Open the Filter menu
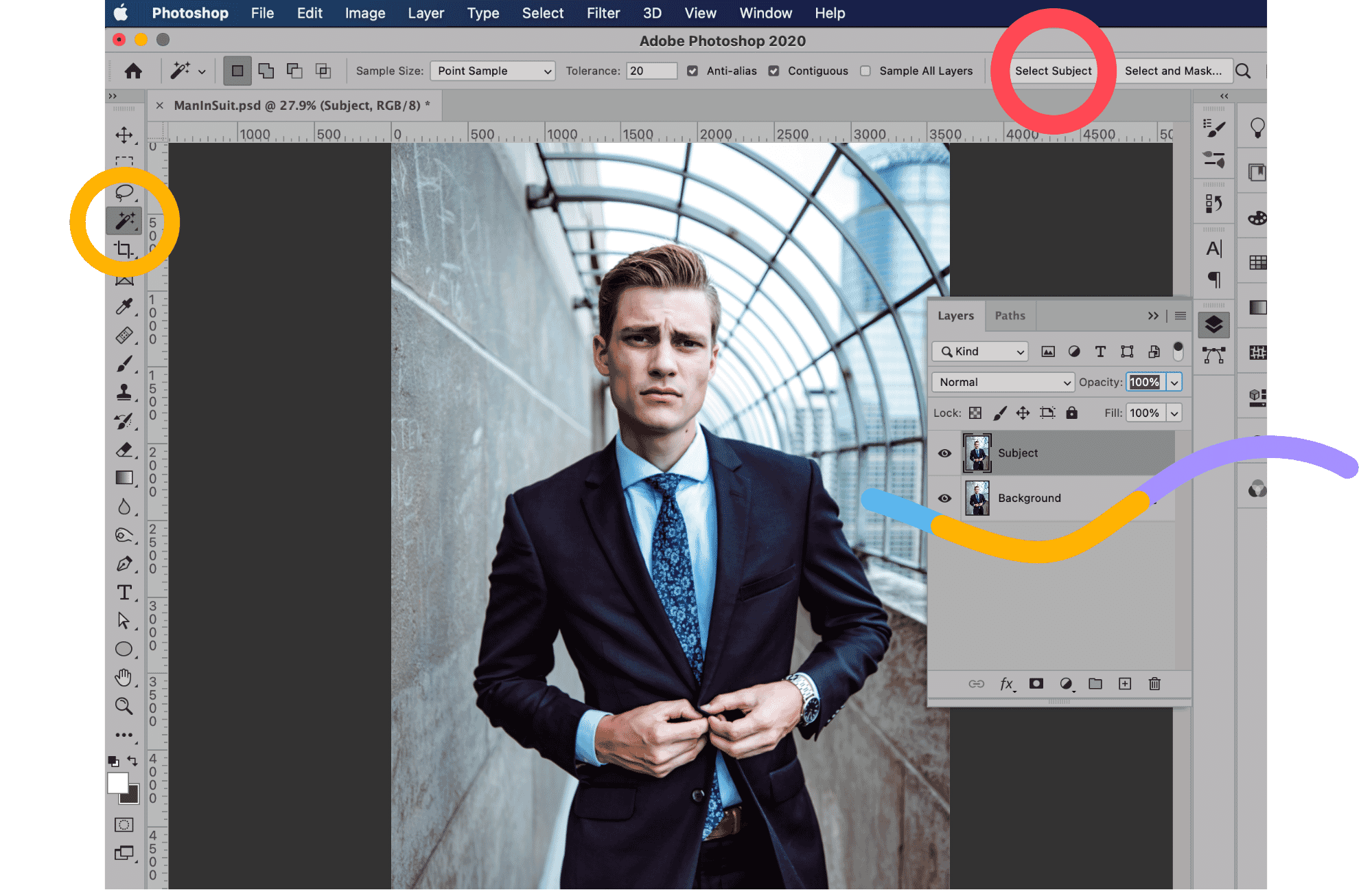 pyautogui.click(x=603, y=13)
